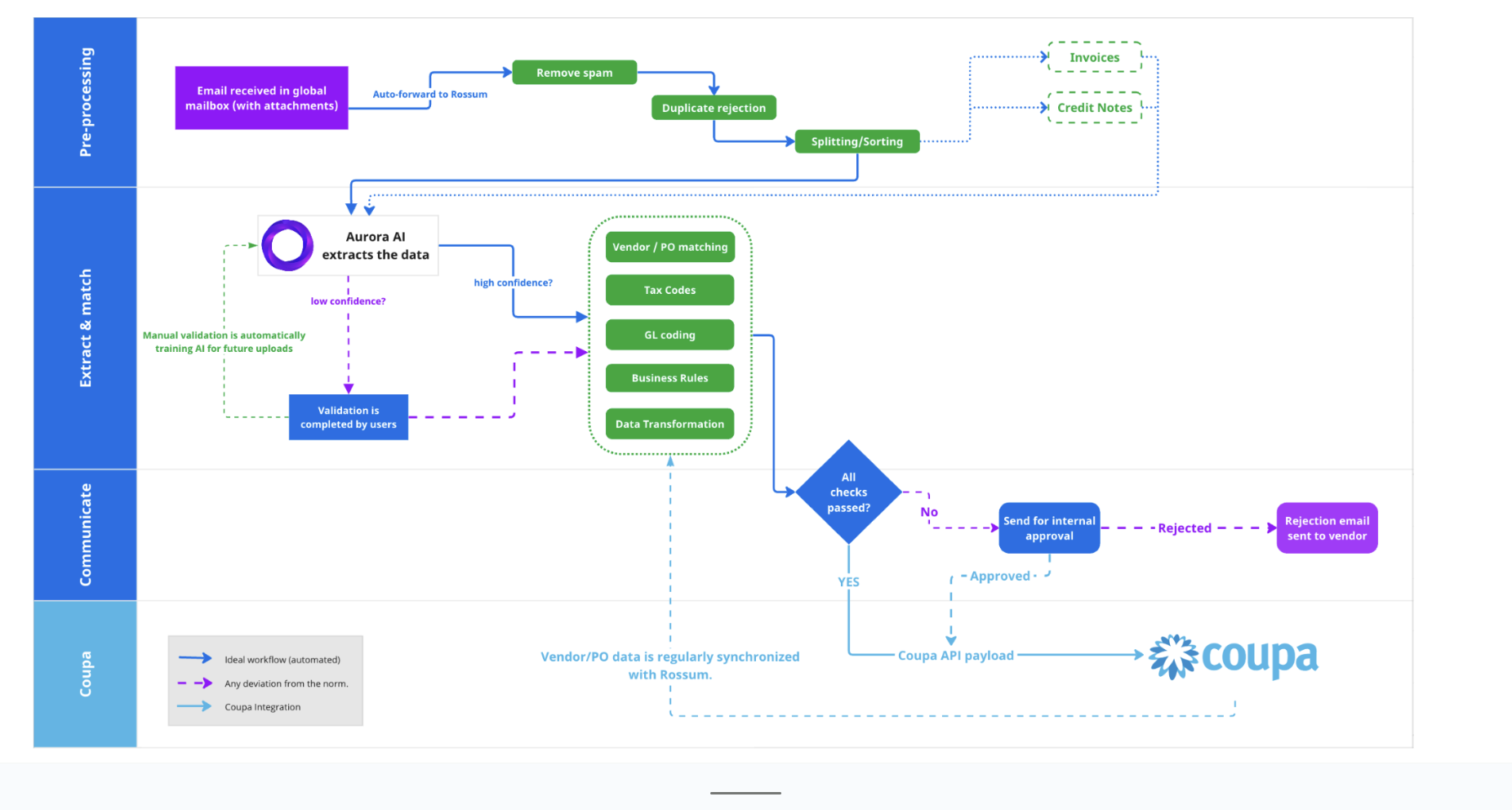This screenshot has height=810, width=1512.
Task: Click 'Vendor/PO data is regularly synchronized' text
Action: 670,665
